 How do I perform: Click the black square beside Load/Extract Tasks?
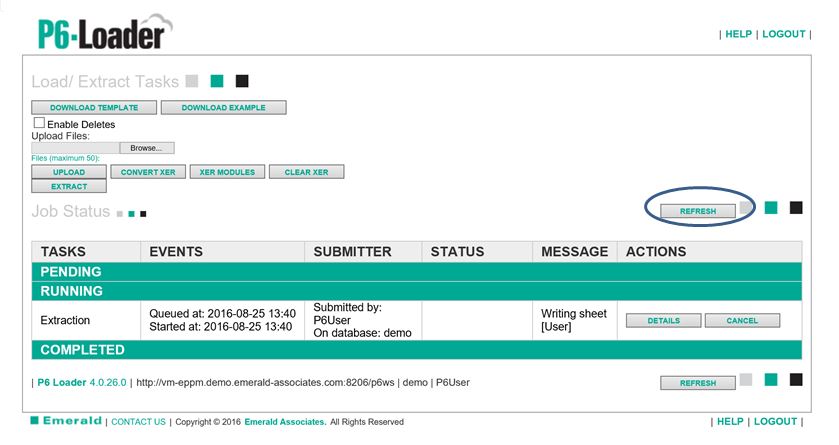pos(242,81)
